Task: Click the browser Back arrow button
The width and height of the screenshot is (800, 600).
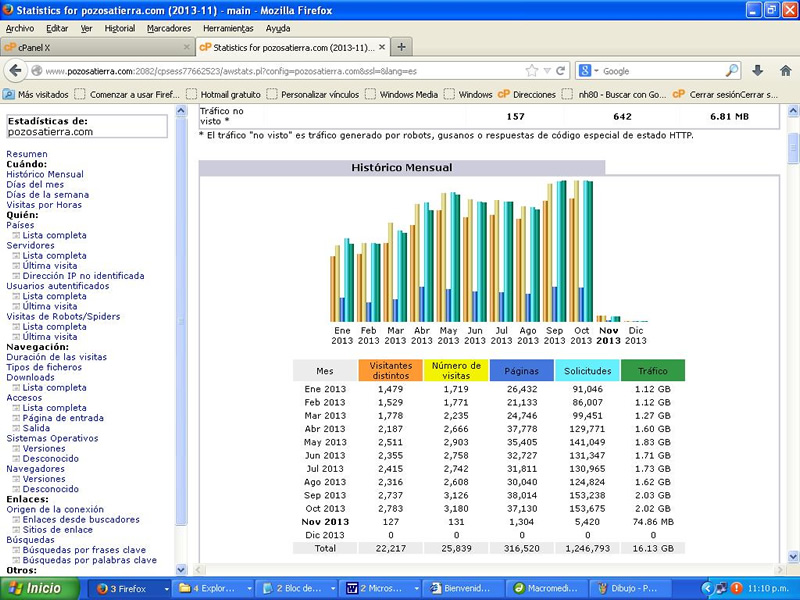Action: pyautogui.click(x=14, y=71)
